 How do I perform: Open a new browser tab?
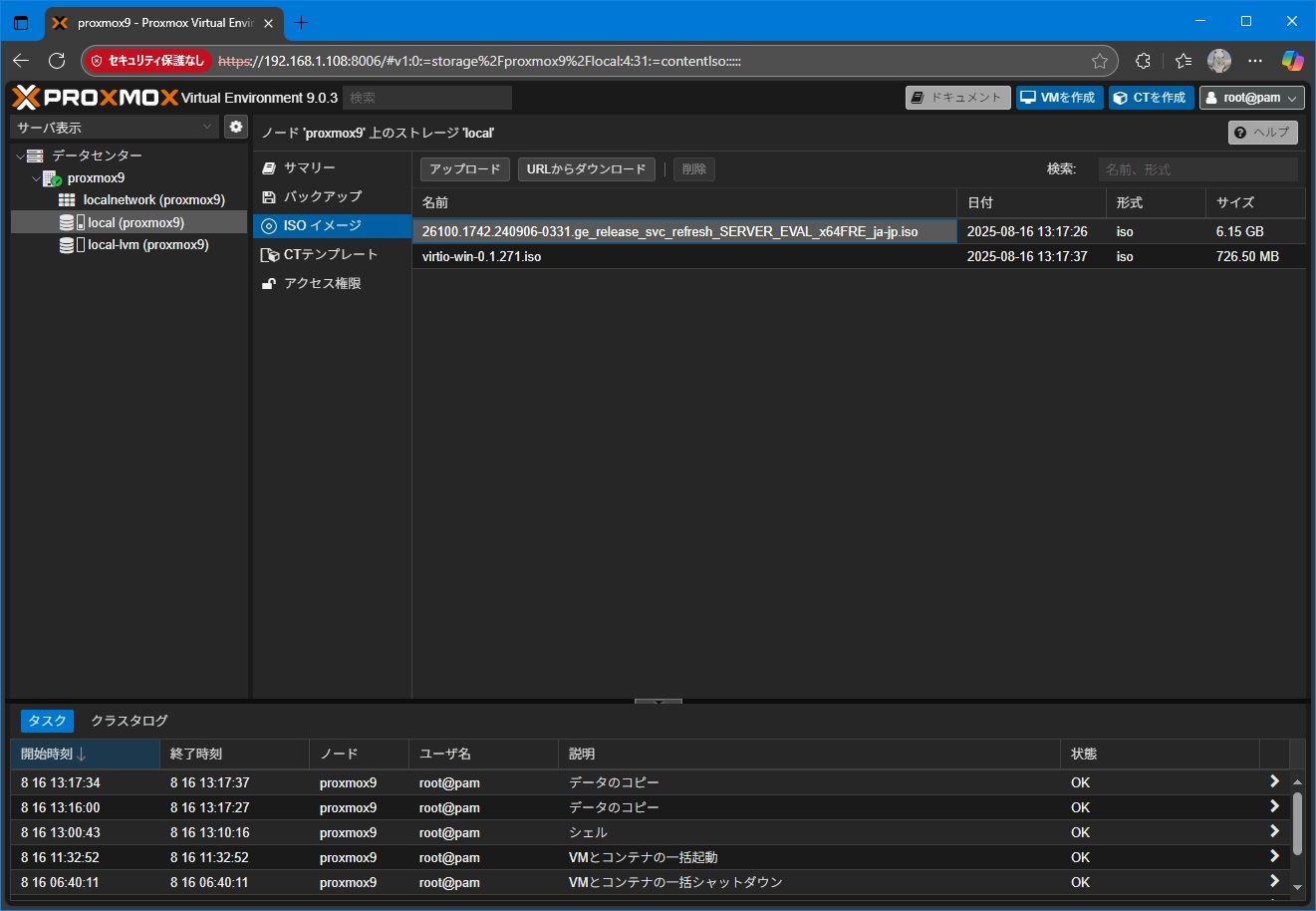[301, 22]
